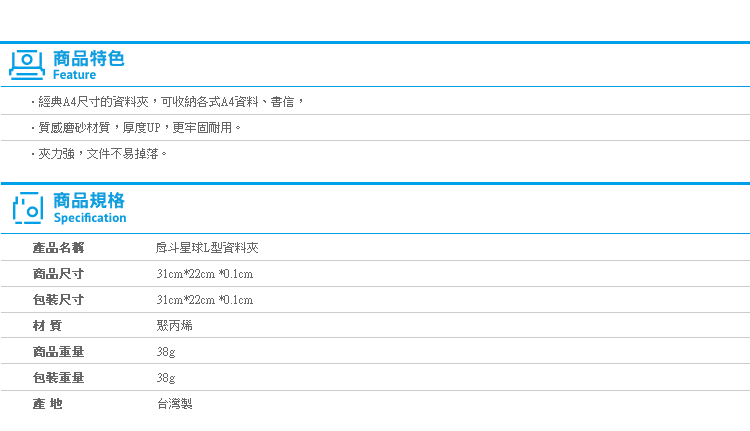Click the 商品特色 Feature section icon
This screenshot has height=431, width=750.
(x=27, y=65)
